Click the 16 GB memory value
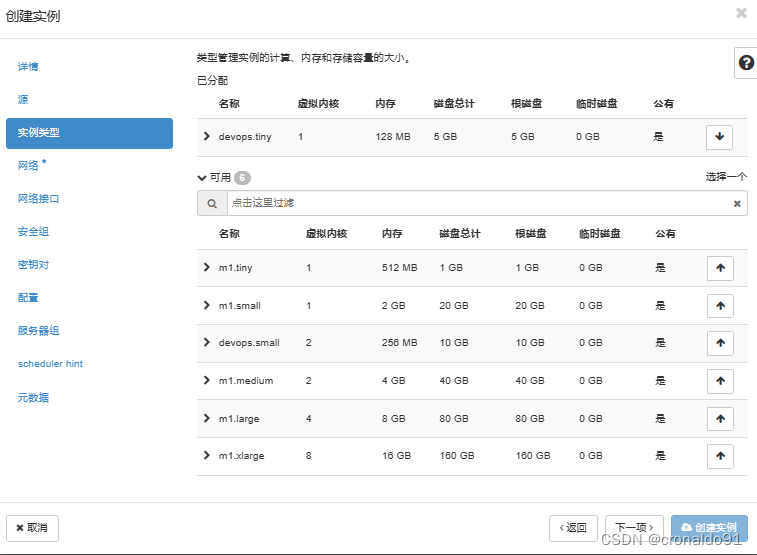 396,456
